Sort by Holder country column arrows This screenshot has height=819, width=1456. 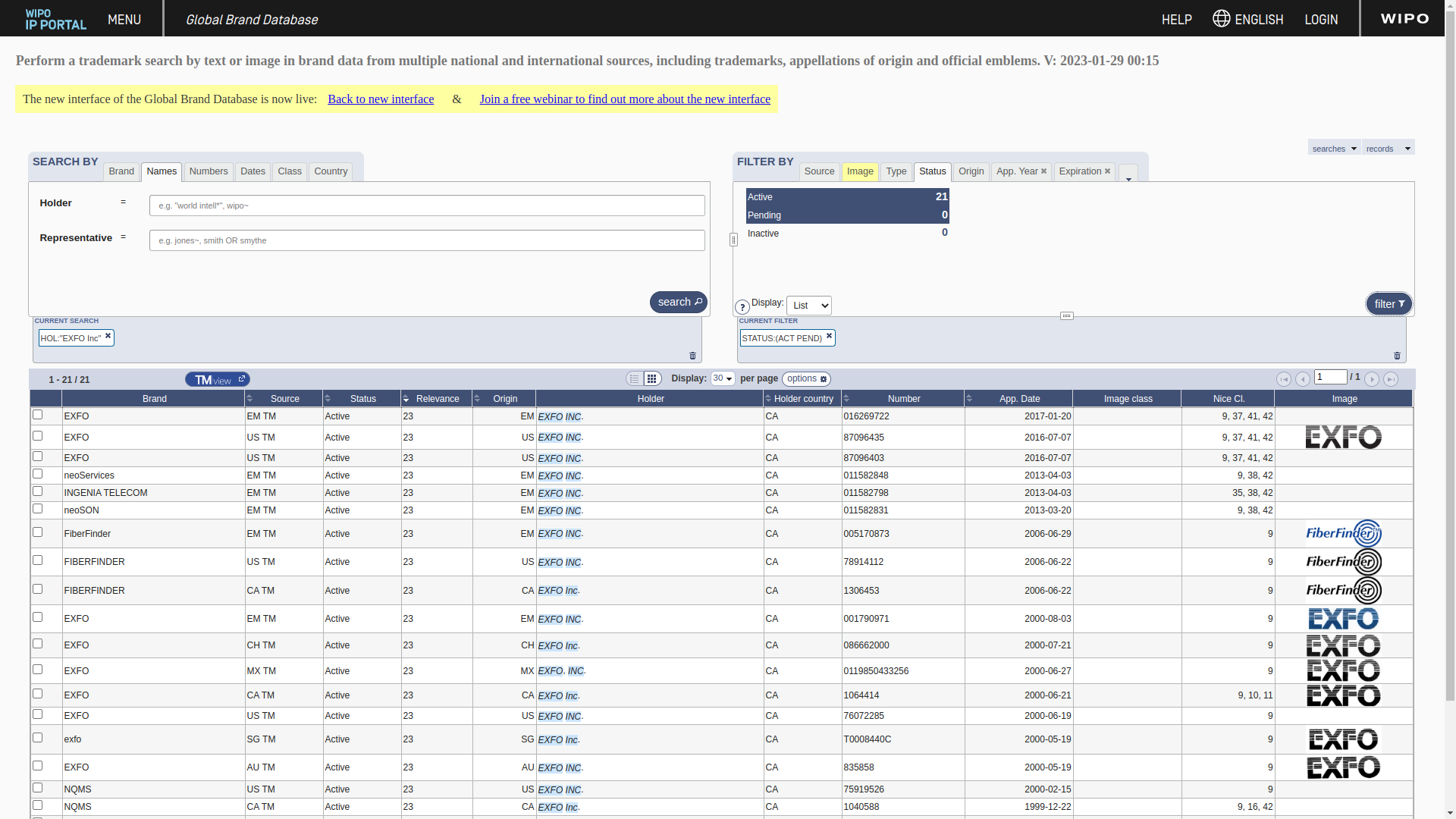pyautogui.click(x=768, y=399)
